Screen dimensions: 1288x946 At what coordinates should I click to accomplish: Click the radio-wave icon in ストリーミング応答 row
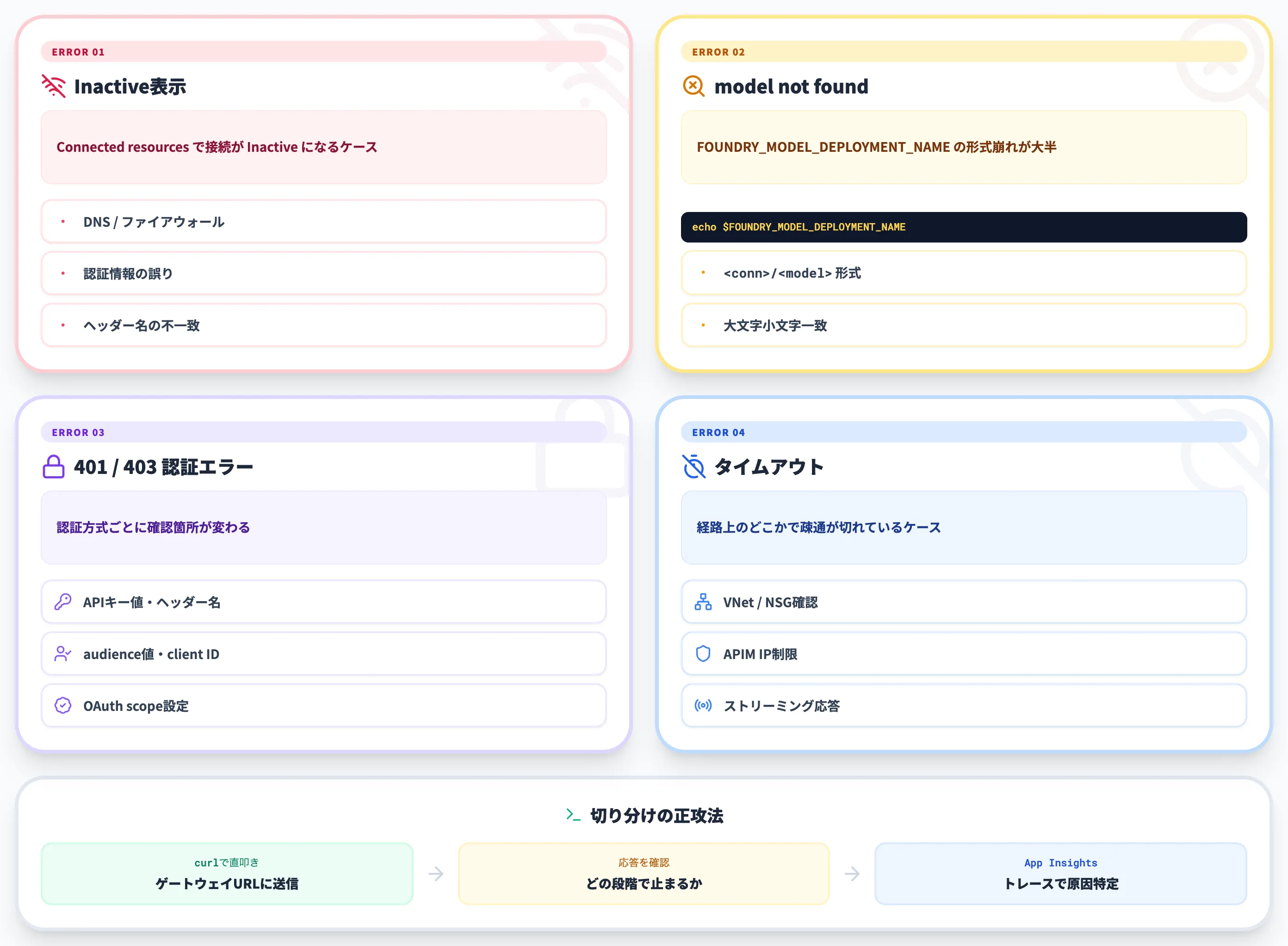coord(703,705)
